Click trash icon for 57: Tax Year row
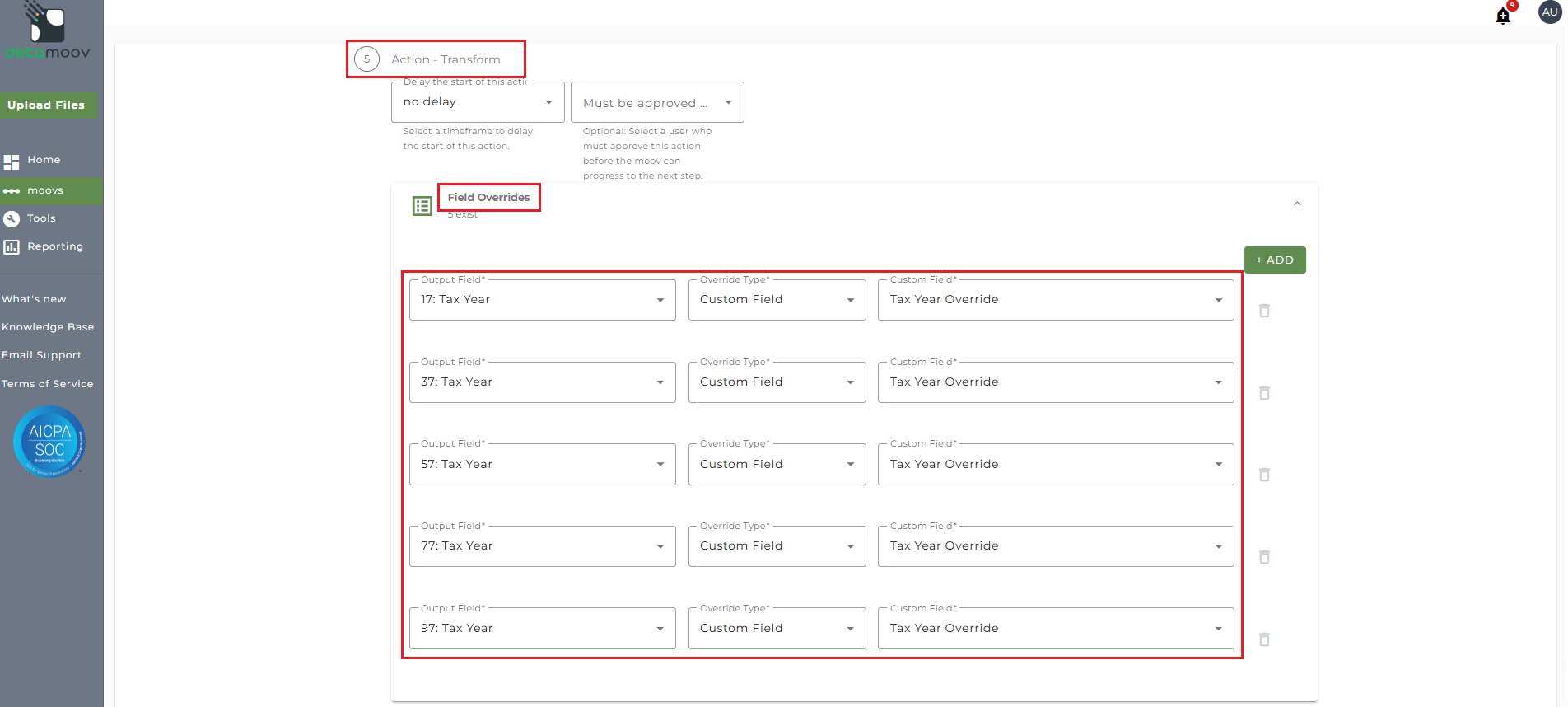1568x707 pixels. [x=1264, y=475]
